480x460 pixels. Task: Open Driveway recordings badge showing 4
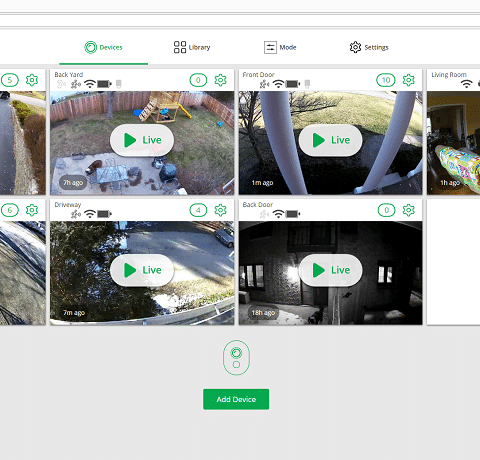click(198, 210)
